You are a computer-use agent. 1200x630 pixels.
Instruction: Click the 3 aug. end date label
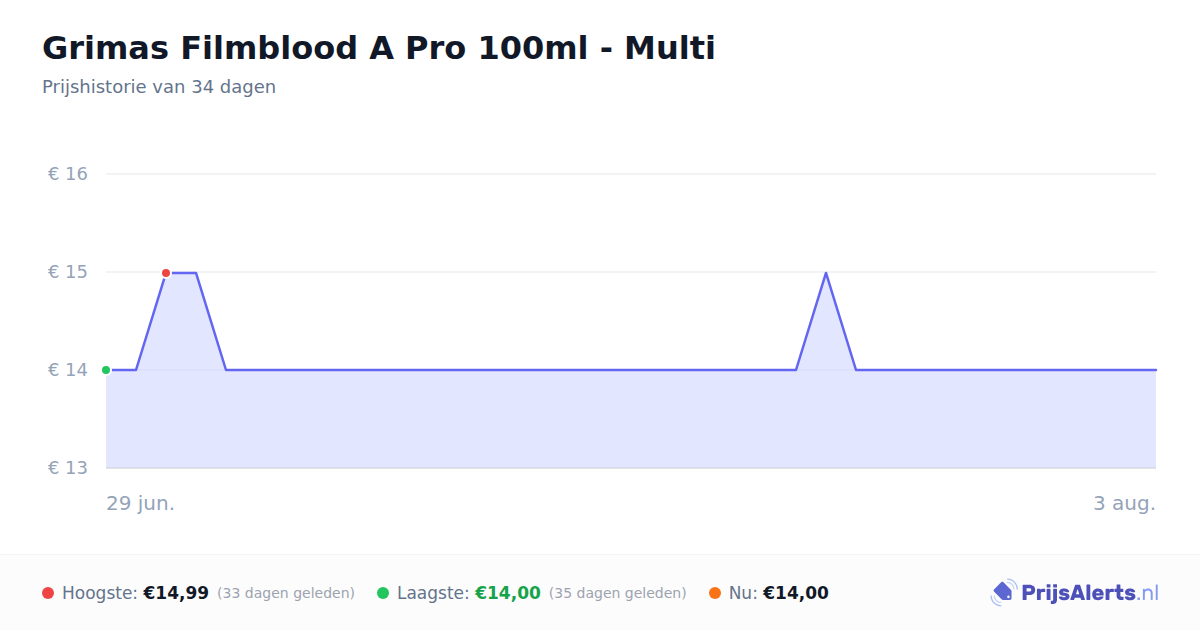[x=1124, y=504]
